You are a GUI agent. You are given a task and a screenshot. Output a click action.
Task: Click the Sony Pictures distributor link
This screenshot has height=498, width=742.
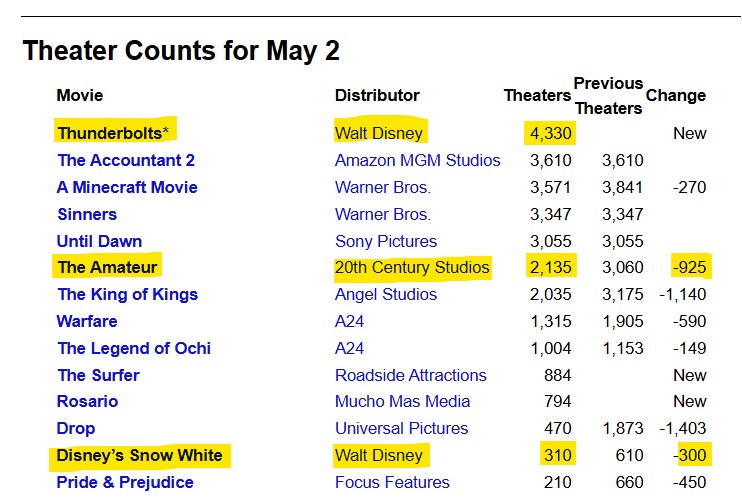tap(386, 241)
